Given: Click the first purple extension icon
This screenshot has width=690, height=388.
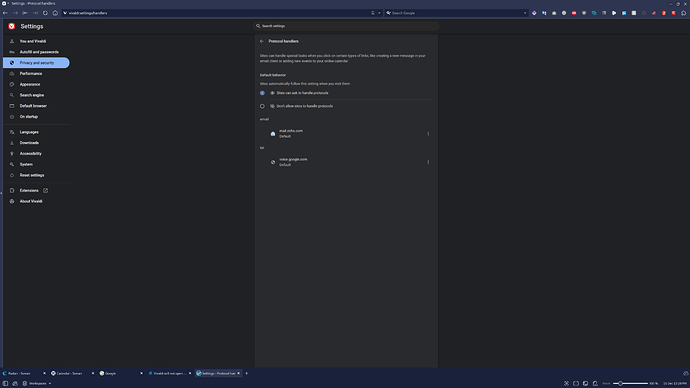Looking at the screenshot, I should [534, 13].
